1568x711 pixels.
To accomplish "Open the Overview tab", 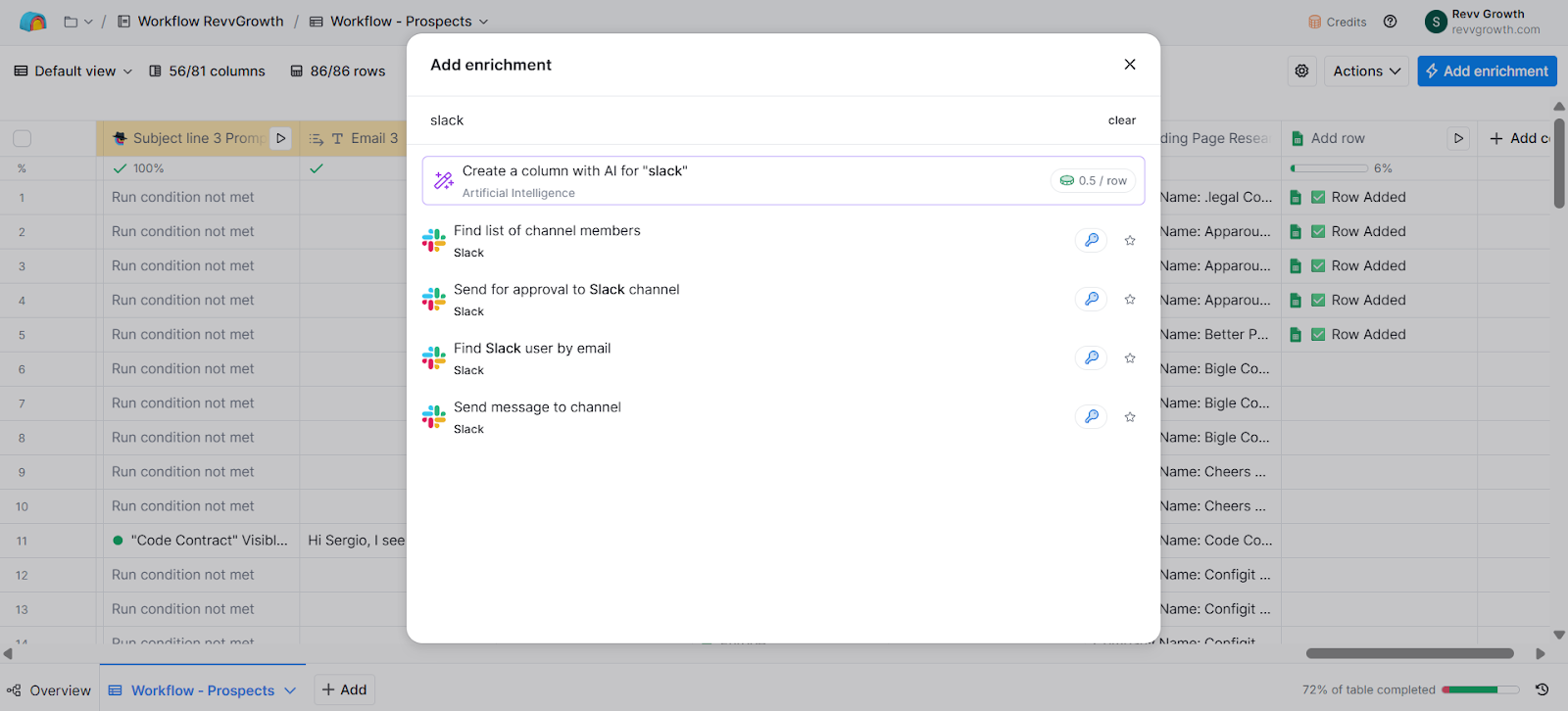I will tap(49, 690).
